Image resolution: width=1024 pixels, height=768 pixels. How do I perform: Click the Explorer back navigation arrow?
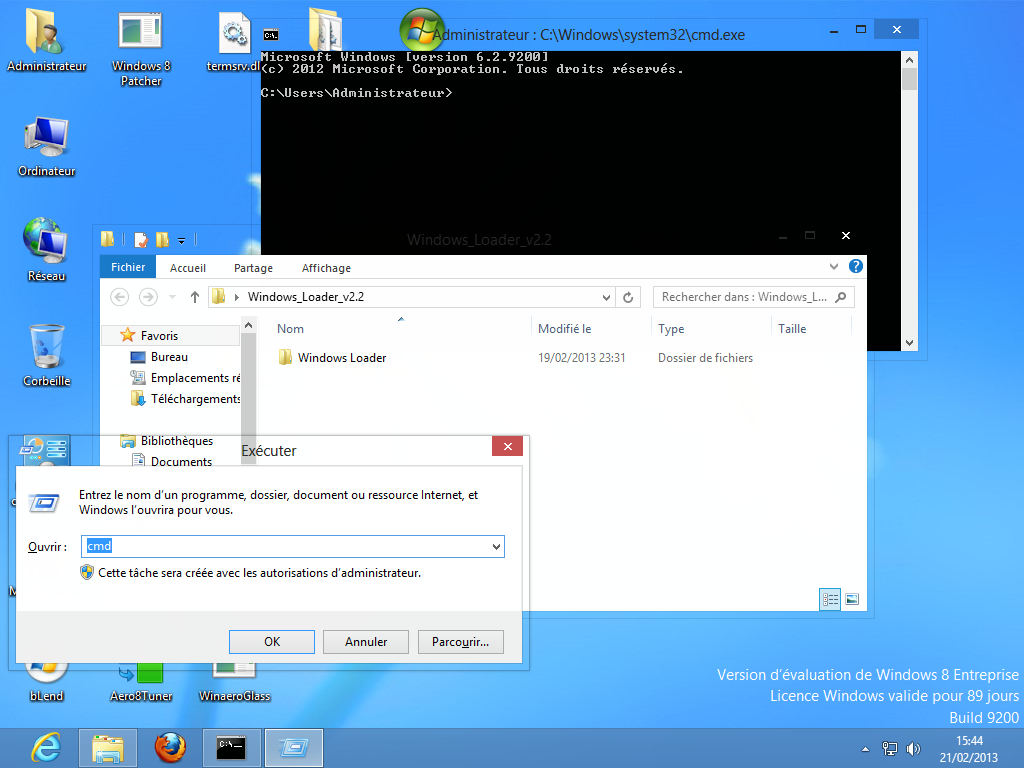pyautogui.click(x=120, y=297)
